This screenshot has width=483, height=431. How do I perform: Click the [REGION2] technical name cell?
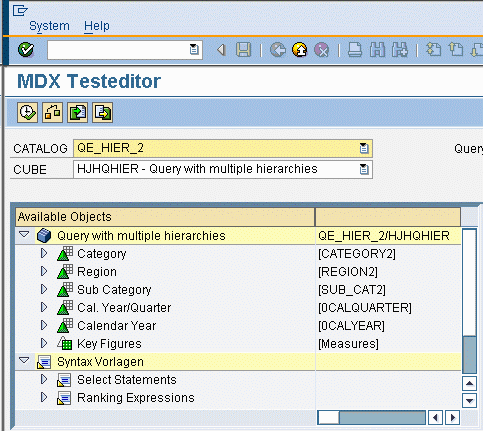point(348,272)
